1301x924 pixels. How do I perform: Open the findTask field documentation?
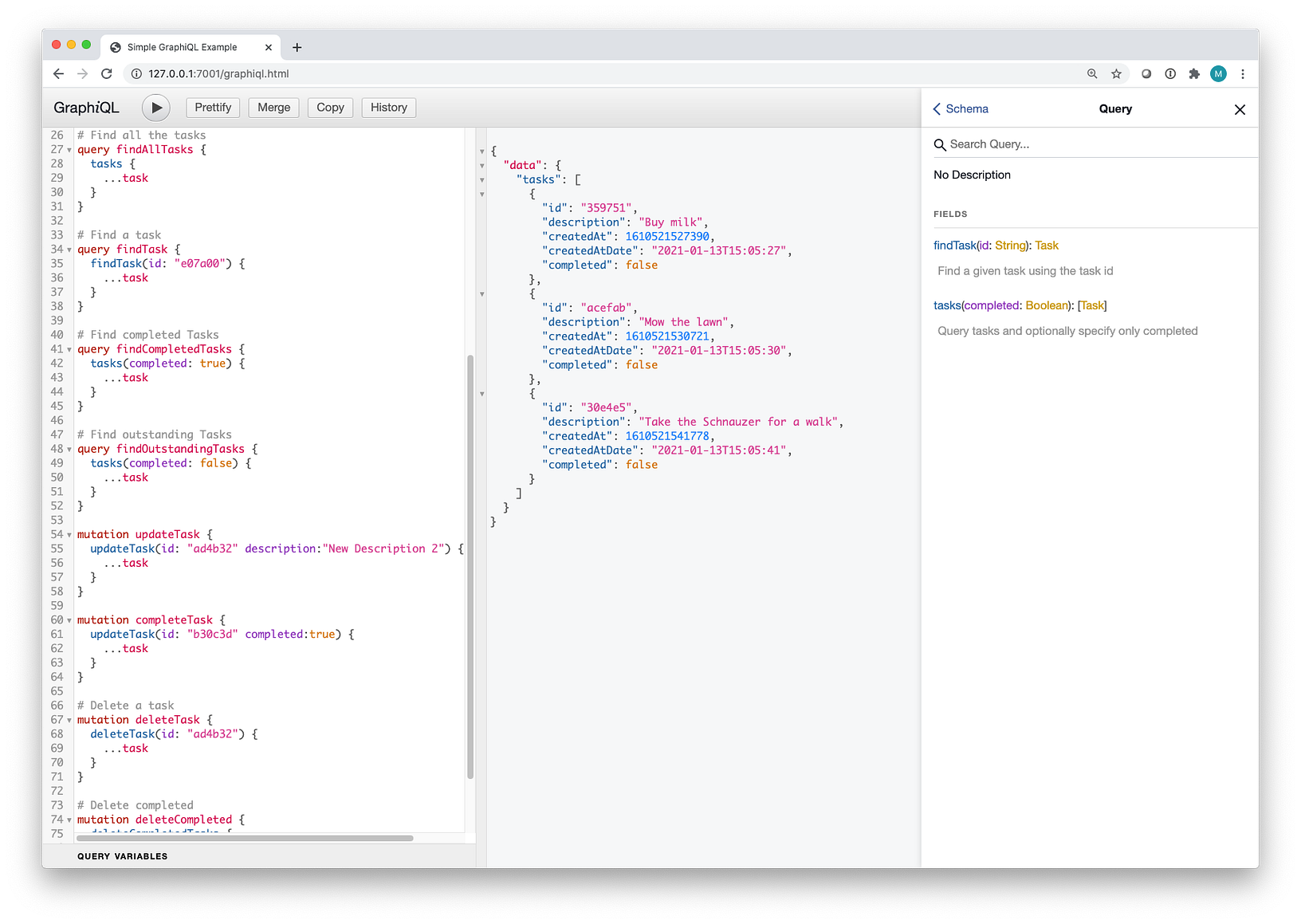point(954,246)
